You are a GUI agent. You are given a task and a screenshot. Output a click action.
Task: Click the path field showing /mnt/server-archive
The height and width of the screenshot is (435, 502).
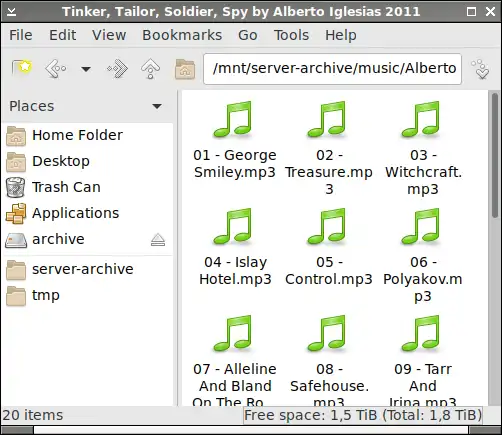(x=332, y=69)
